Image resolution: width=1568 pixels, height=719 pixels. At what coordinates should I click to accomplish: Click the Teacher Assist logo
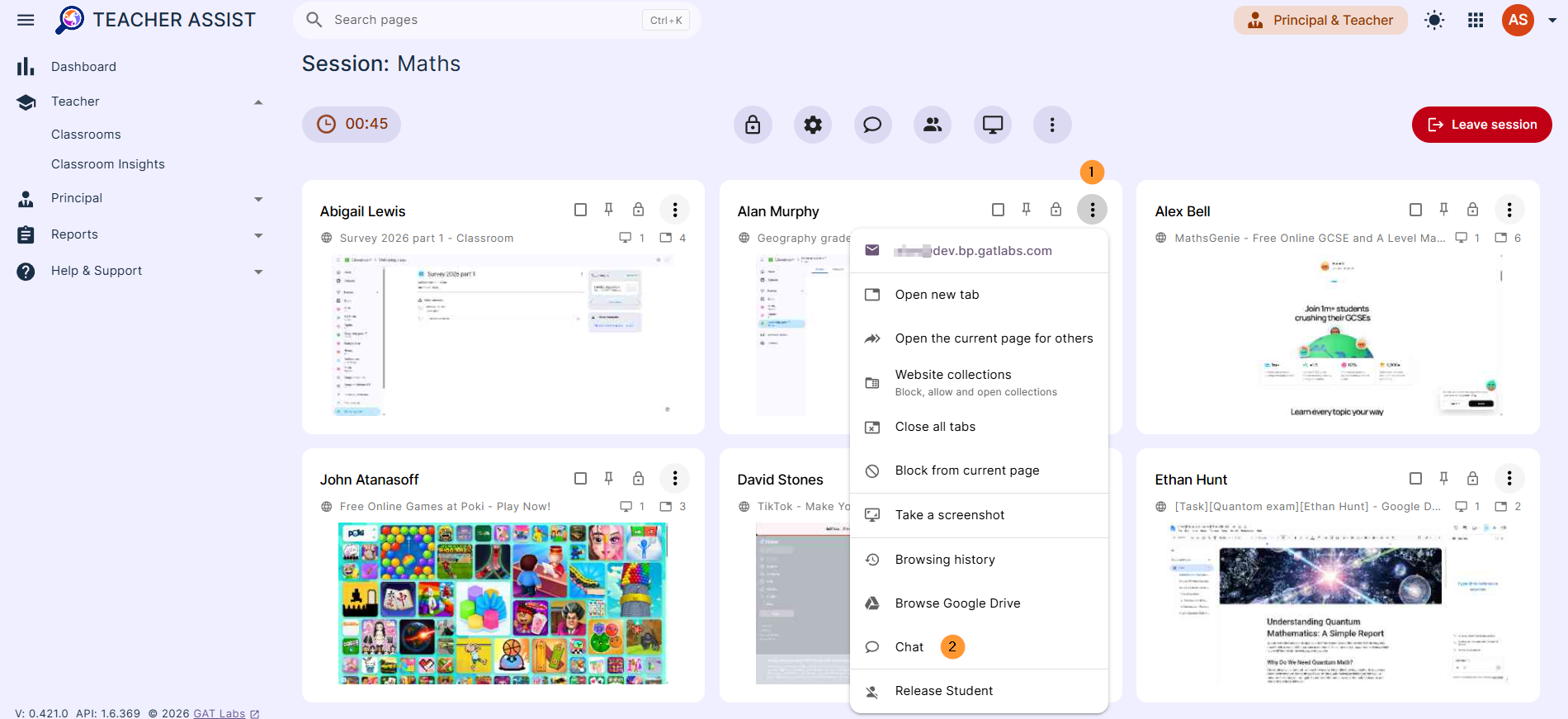pos(155,20)
